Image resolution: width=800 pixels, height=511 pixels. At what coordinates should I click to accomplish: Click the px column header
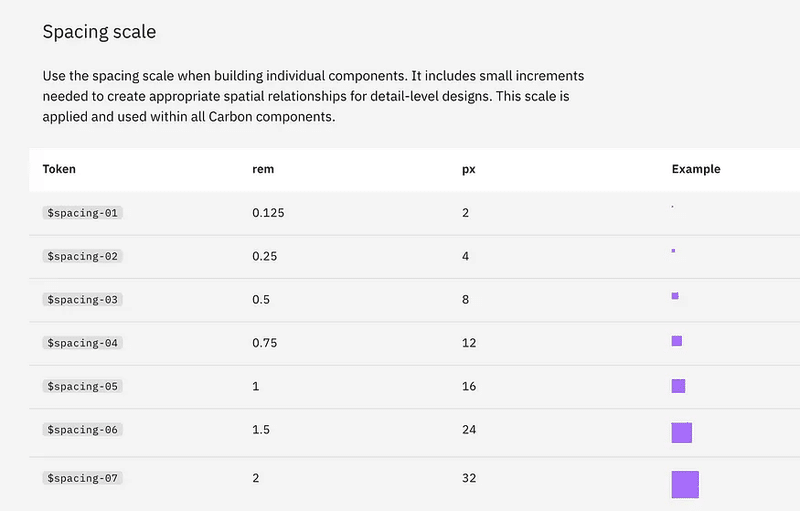468,169
